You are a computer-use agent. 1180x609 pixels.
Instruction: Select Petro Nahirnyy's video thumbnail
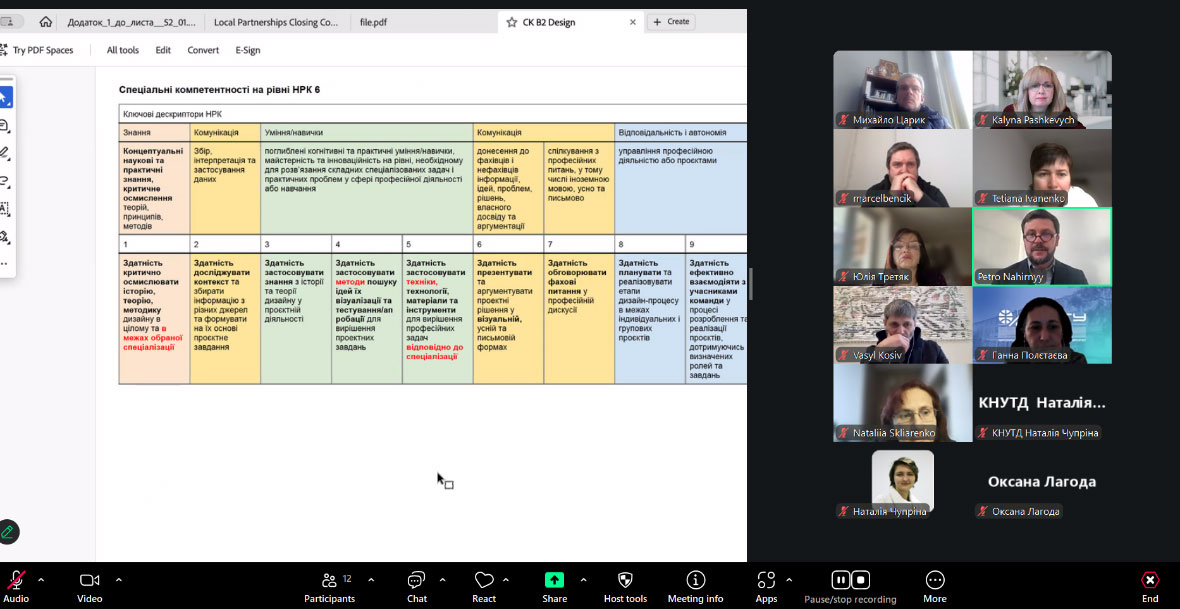pyautogui.click(x=1041, y=247)
